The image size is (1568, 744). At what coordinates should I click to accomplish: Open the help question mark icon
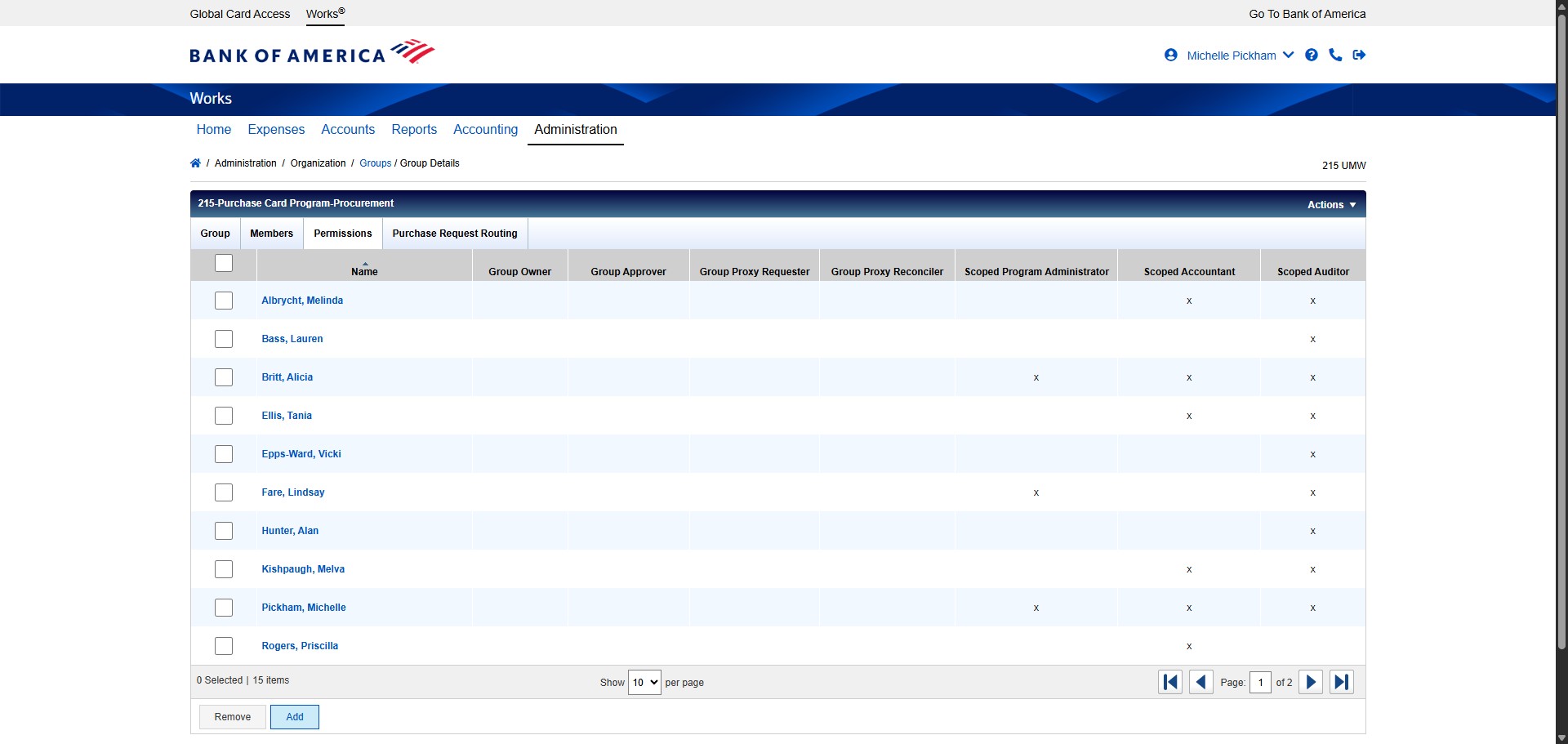coord(1312,55)
